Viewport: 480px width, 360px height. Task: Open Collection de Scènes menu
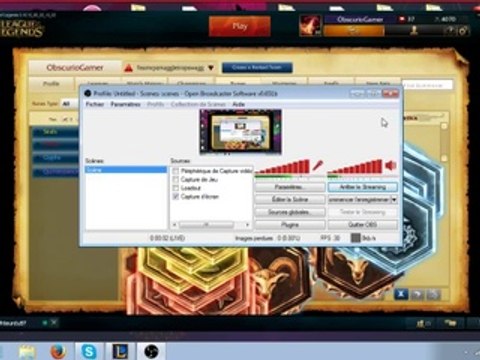(x=198, y=104)
